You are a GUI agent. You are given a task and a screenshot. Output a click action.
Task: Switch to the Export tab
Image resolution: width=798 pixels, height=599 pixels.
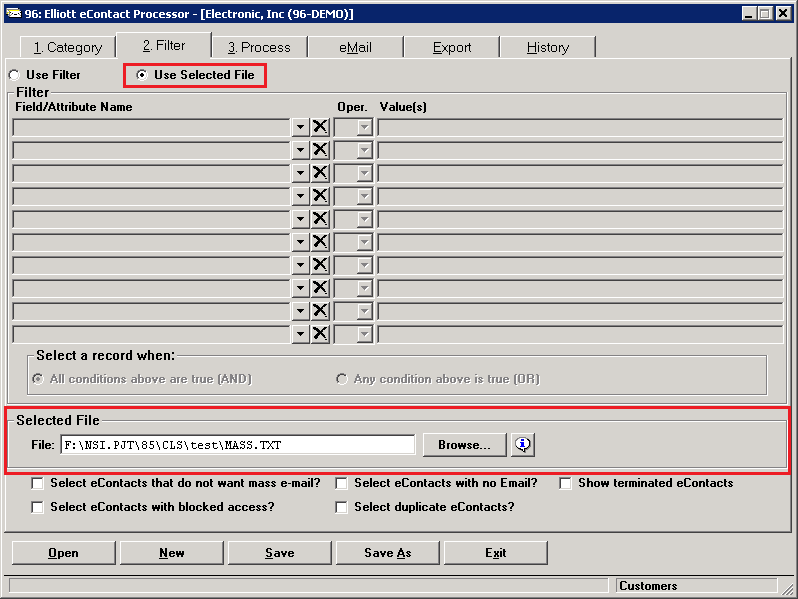[x=451, y=47]
